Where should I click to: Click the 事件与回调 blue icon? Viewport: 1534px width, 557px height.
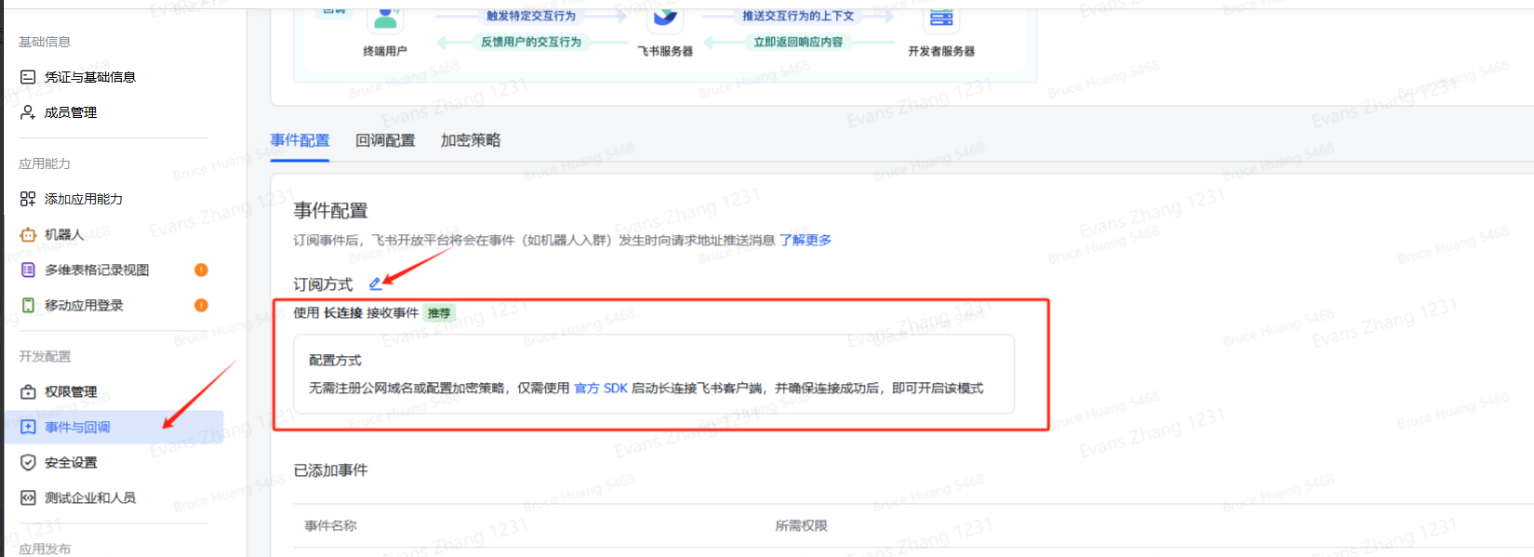pos(28,428)
